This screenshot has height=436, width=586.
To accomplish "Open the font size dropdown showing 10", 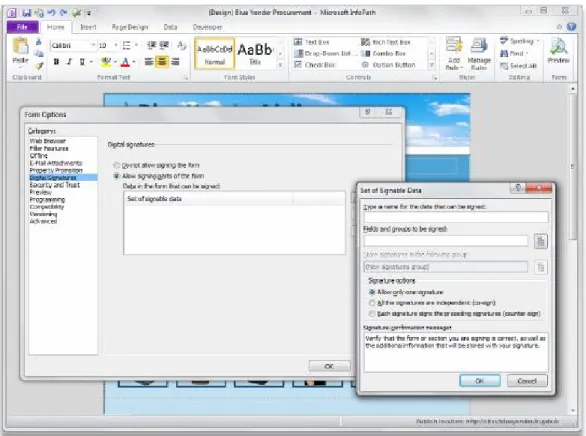I will click(x=116, y=46).
